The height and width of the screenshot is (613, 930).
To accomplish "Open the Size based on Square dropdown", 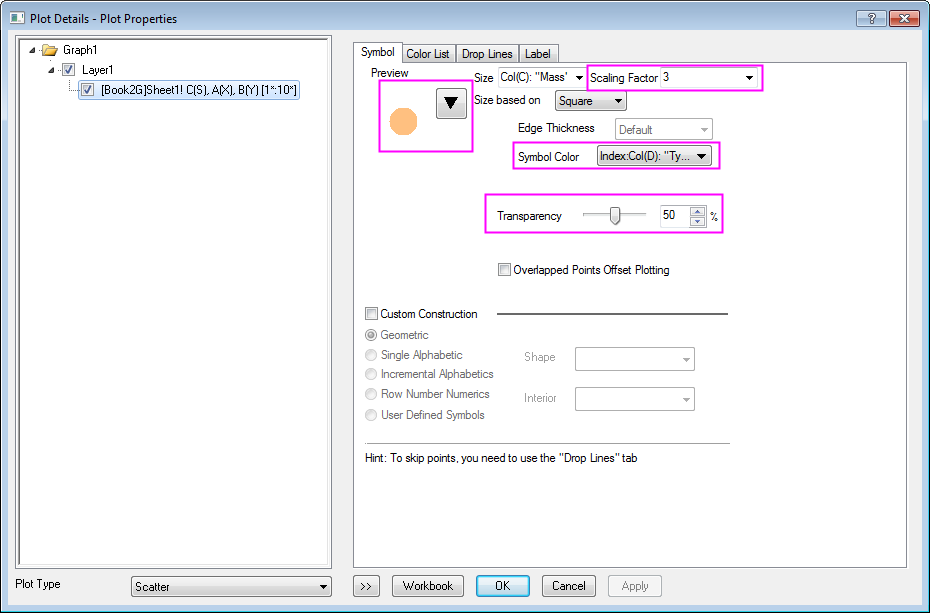I will click(x=590, y=101).
